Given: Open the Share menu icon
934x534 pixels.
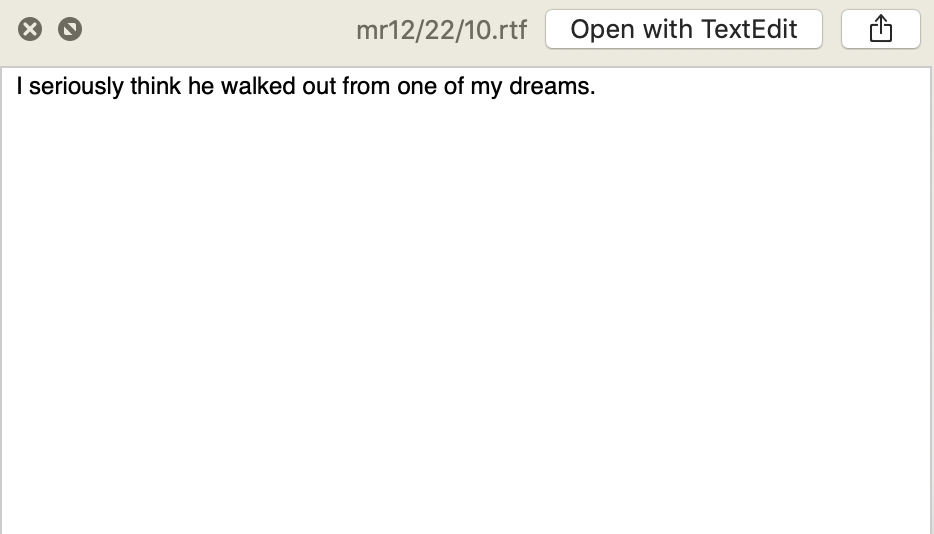Looking at the screenshot, I should tap(880, 29).
